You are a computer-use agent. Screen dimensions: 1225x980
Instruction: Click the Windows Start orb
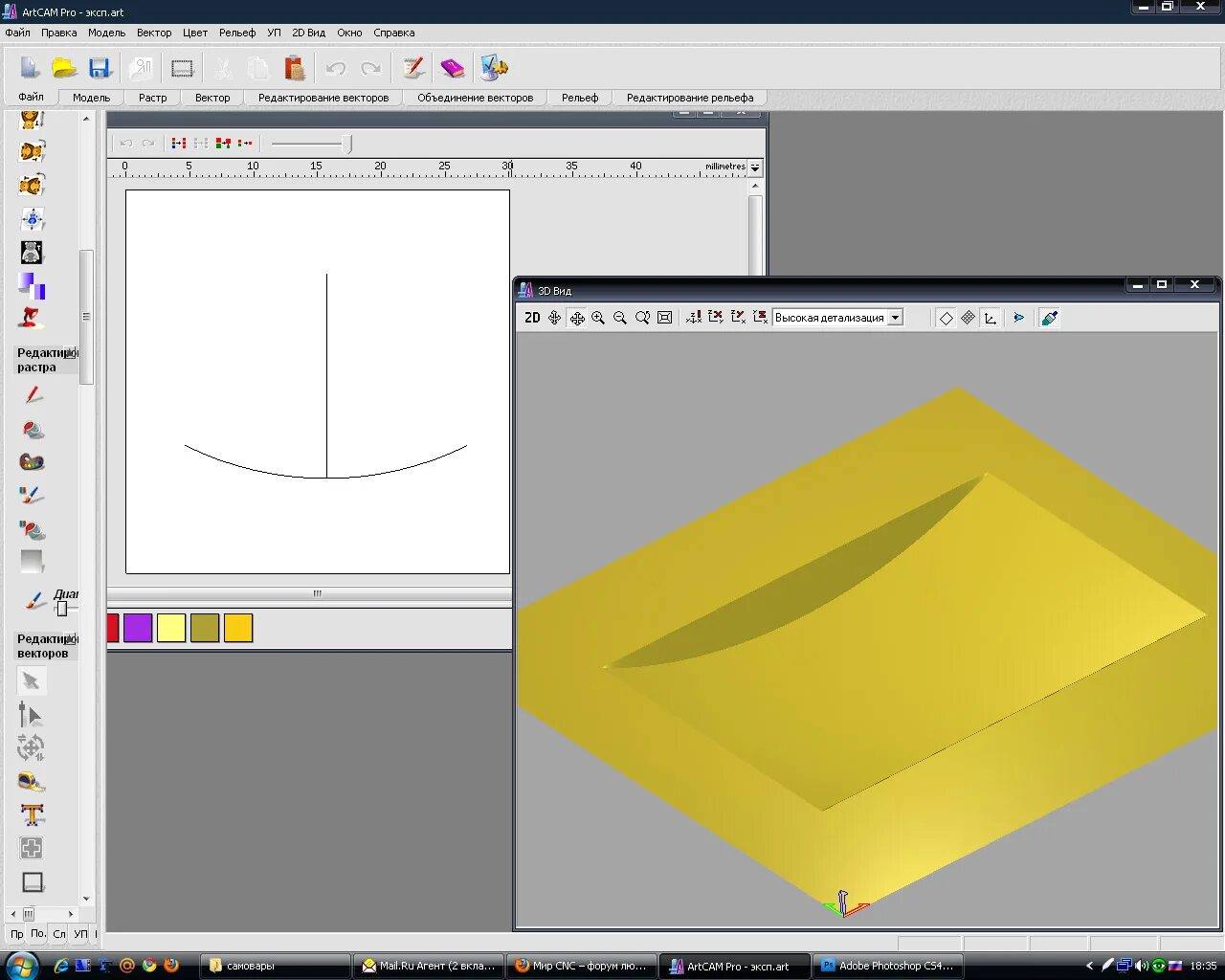20,966
